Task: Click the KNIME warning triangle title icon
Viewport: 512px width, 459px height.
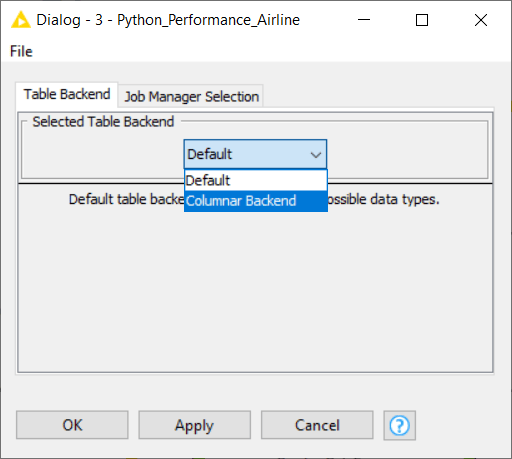Action: pyautogui.click(x=21, y=20)
